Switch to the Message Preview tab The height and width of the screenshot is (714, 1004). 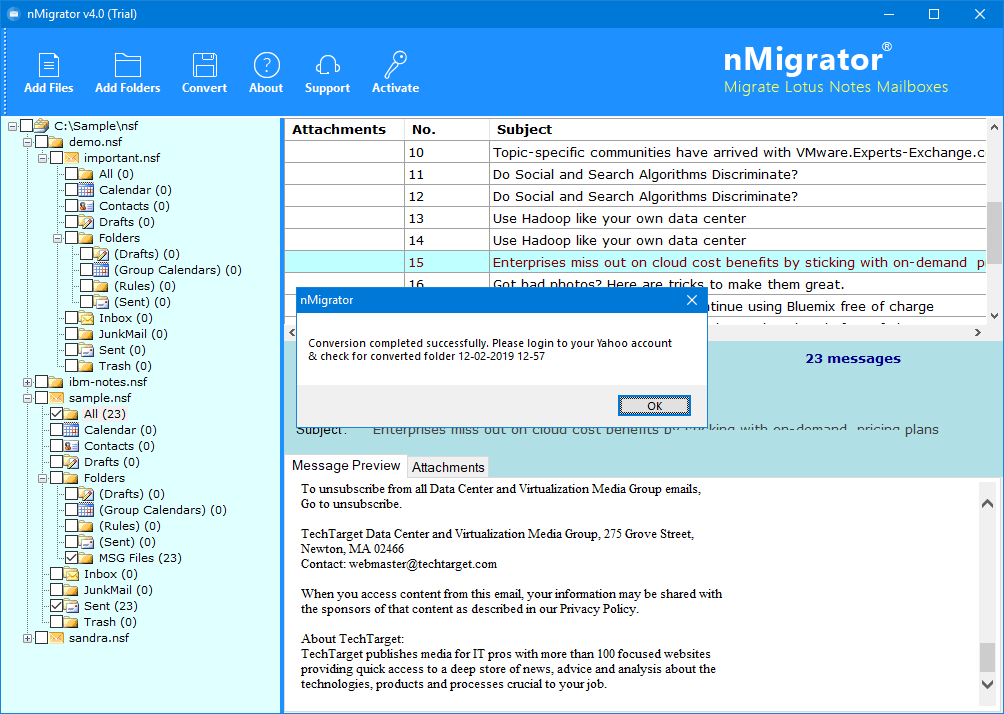tap(346, 466)
